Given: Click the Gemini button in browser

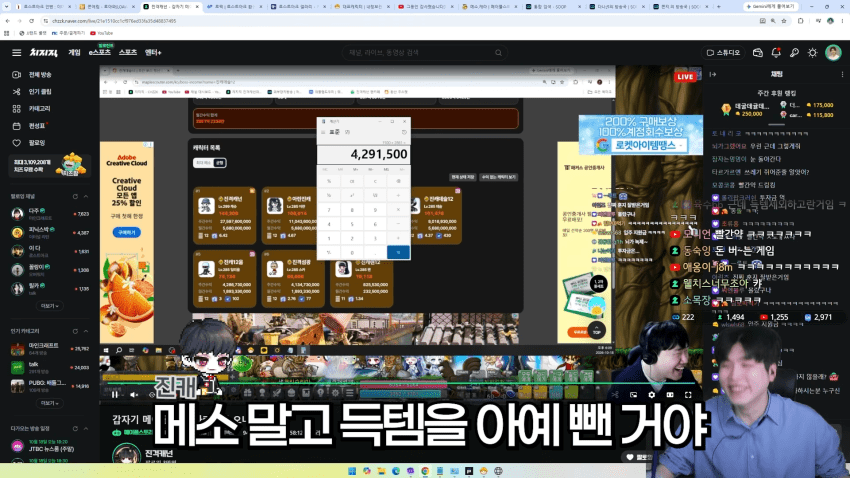Looking at the screenshot, I should pyautogui.click(x=770, y=7).
